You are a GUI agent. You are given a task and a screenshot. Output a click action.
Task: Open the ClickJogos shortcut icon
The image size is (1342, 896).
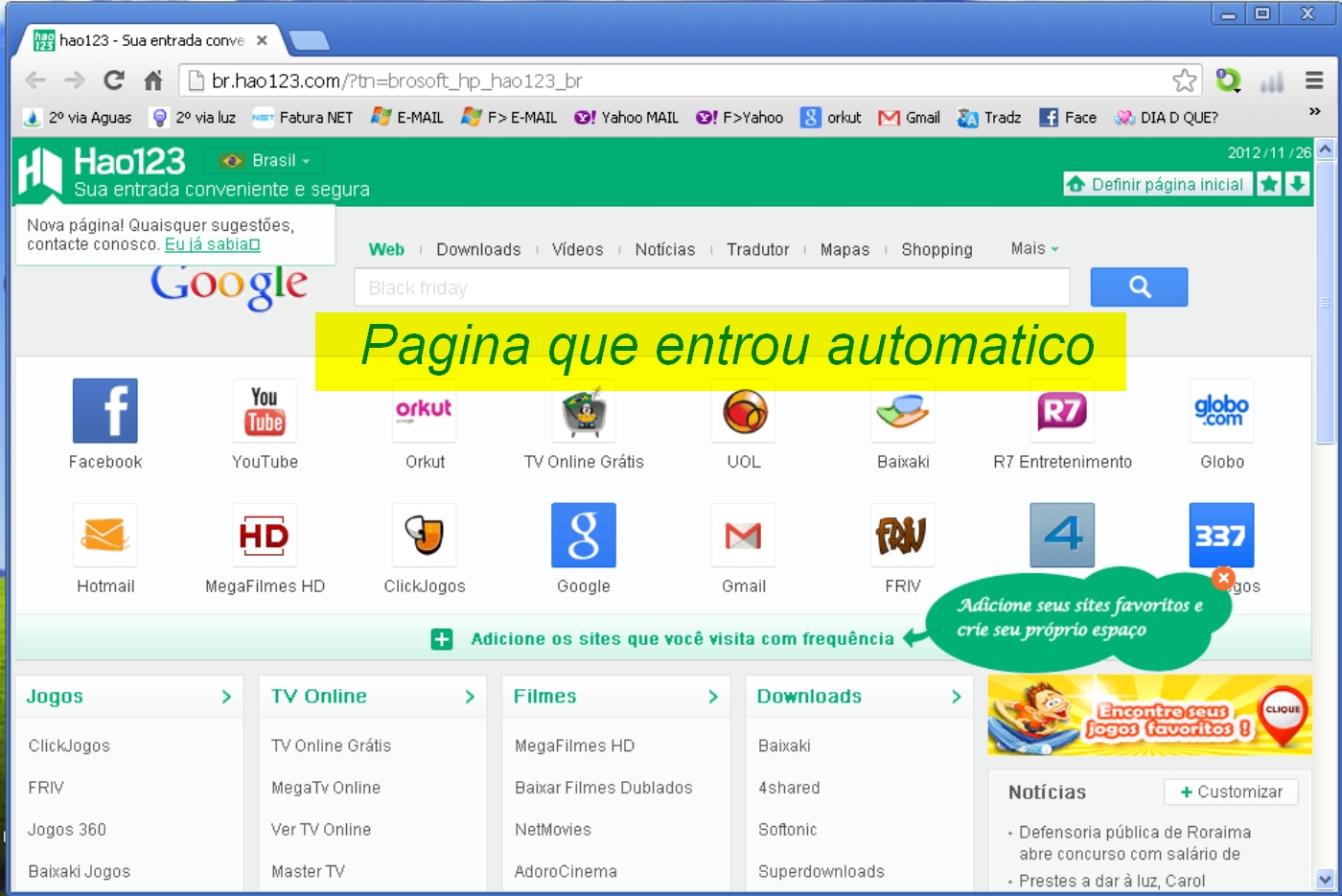[x=425, y=535]
